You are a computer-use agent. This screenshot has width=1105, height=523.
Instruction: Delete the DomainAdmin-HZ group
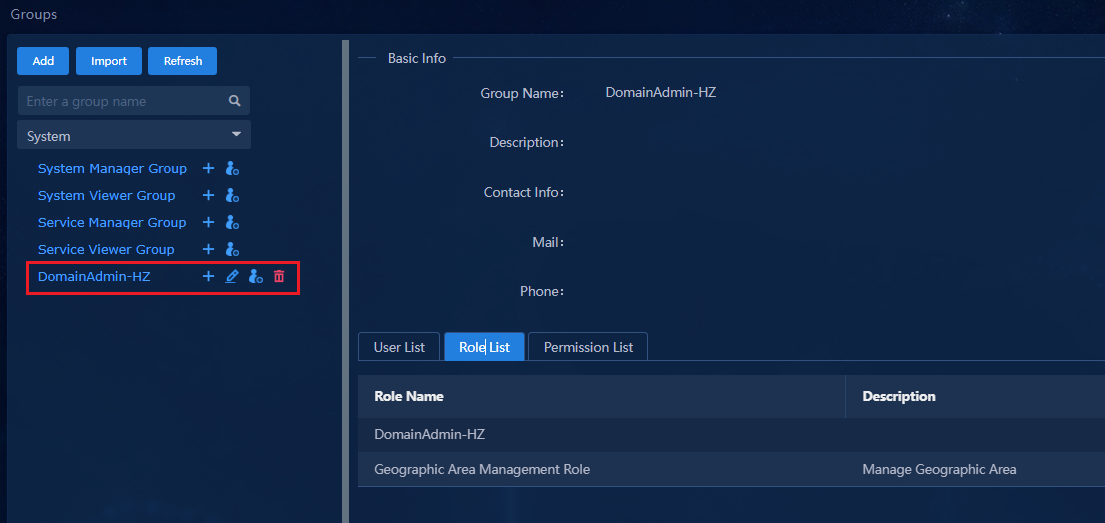pos(279,276)
